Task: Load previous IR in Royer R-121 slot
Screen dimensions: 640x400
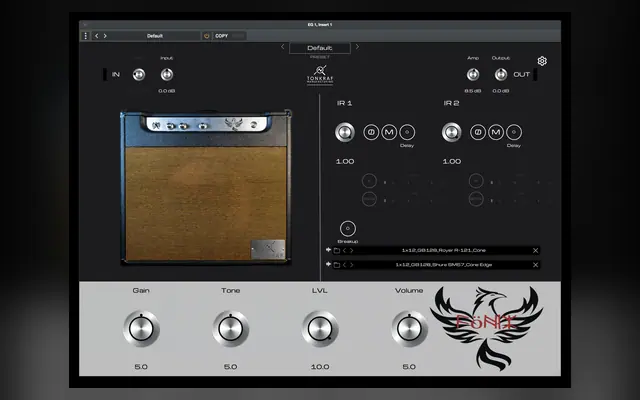Action: coord(344,251)
